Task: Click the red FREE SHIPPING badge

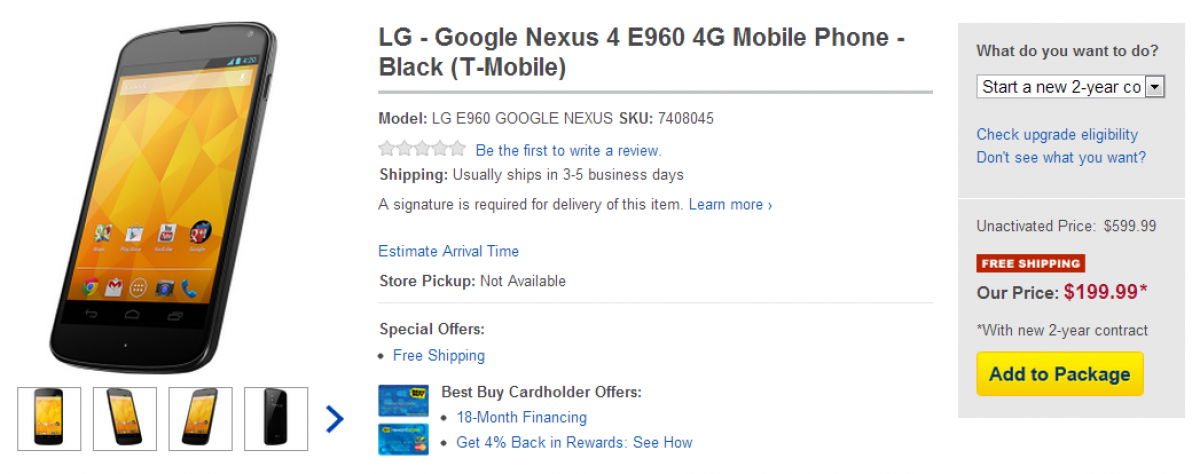Action: click(x=1030, y=264)
